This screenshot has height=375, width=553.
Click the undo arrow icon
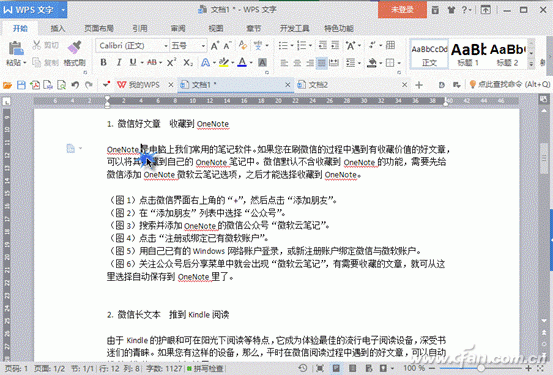[75, 85]
